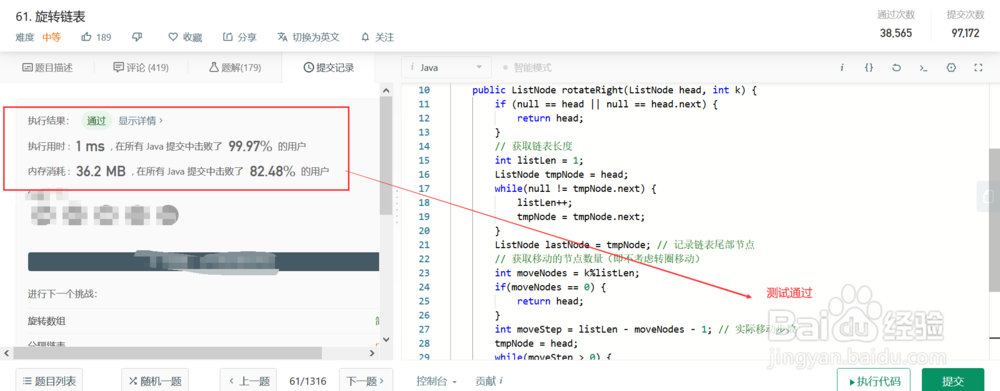Open the Java language dropdown
This screenshot has width=1000, height=391.
446,67
